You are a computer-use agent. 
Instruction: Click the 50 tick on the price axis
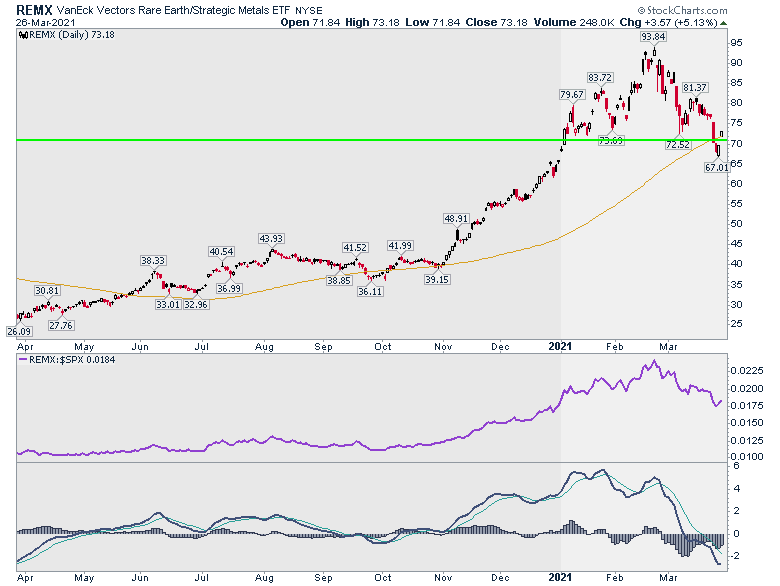click(736, 224)
